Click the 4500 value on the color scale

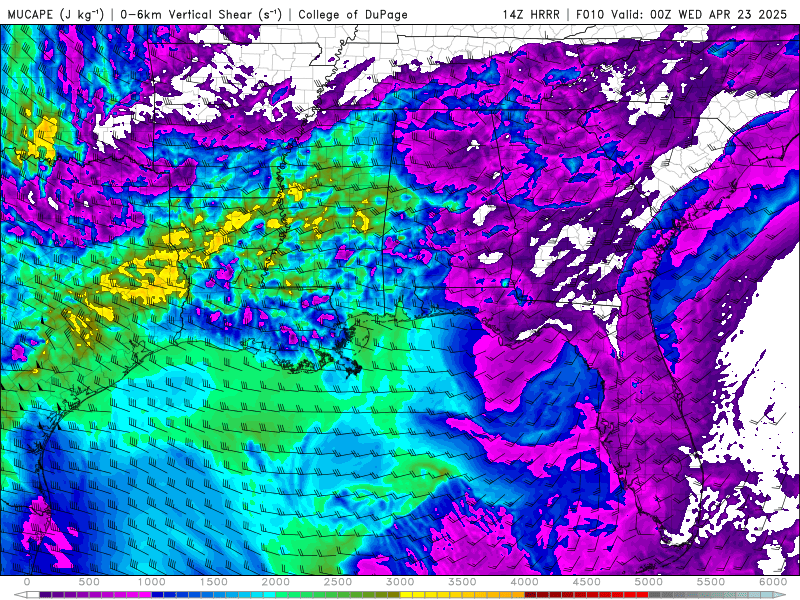tap(587, 582)
